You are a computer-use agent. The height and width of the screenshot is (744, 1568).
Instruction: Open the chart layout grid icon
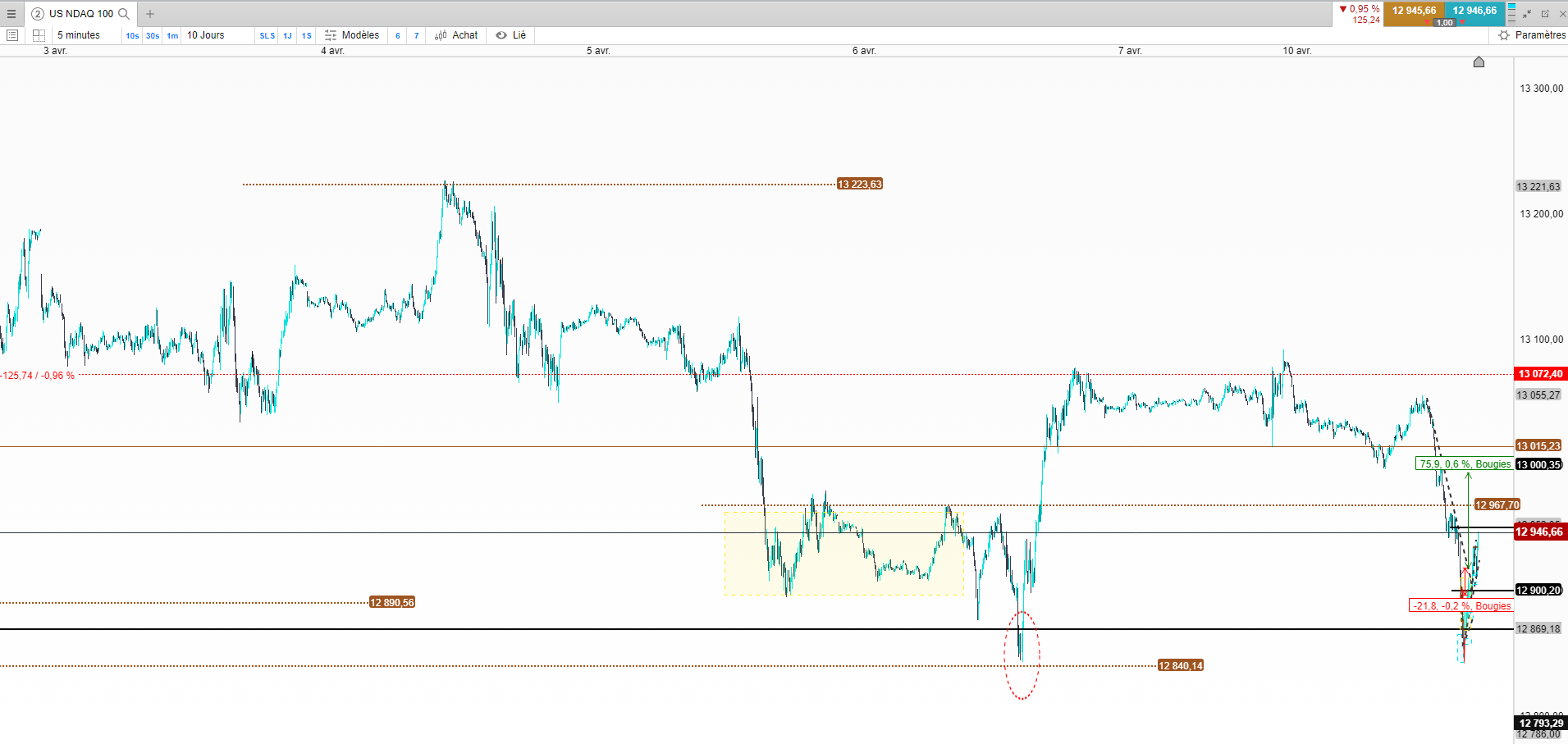click(x=39, y=35)
